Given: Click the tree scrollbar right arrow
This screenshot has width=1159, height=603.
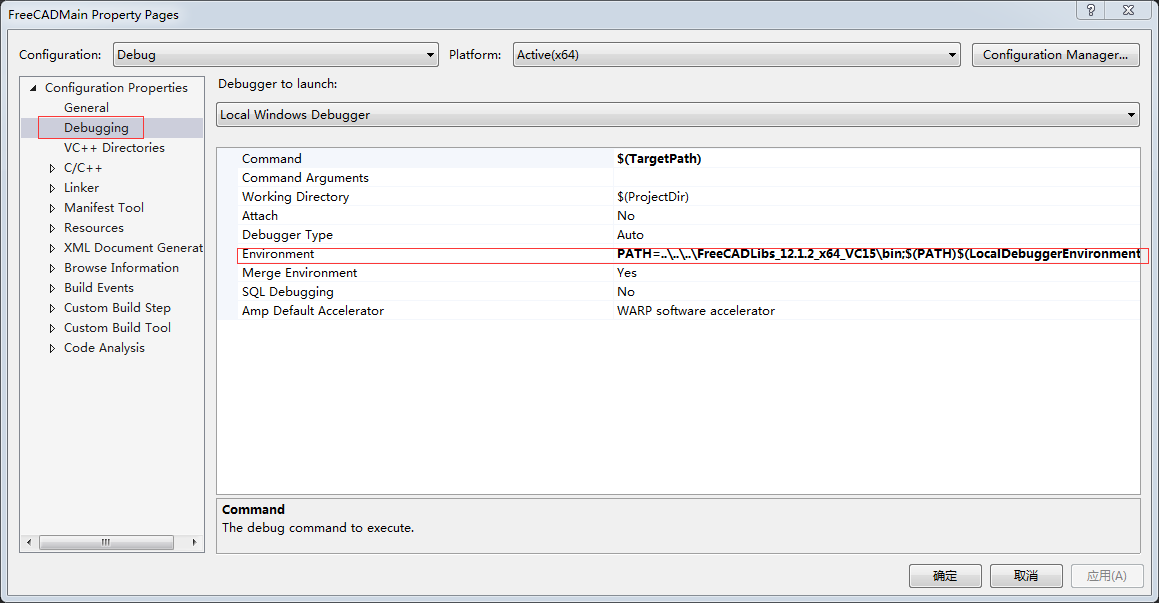Looking at the screenshot, I should (194, 542).
